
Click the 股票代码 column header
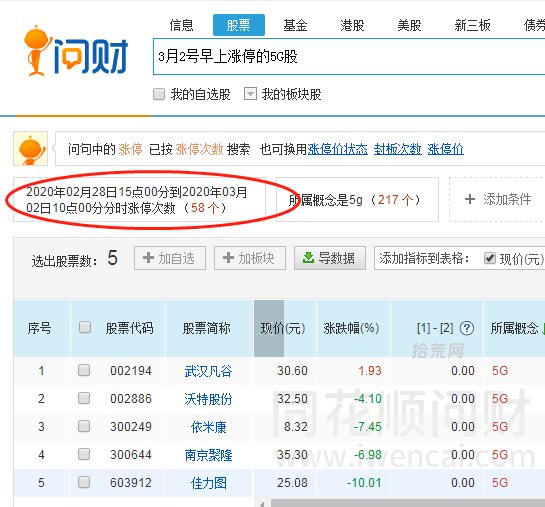click(129, 328)
